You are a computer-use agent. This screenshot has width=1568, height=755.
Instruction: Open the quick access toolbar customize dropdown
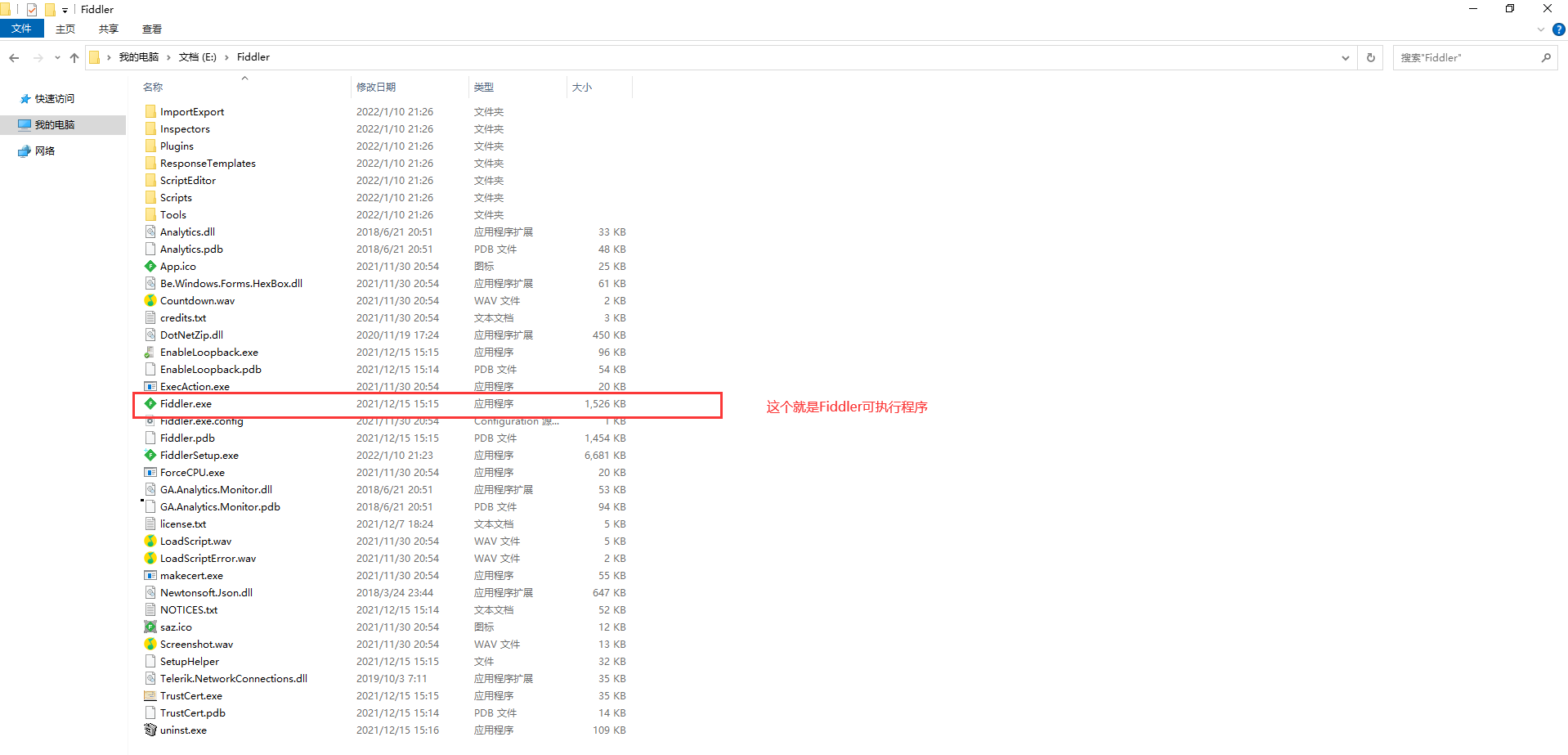coord(65,10)
